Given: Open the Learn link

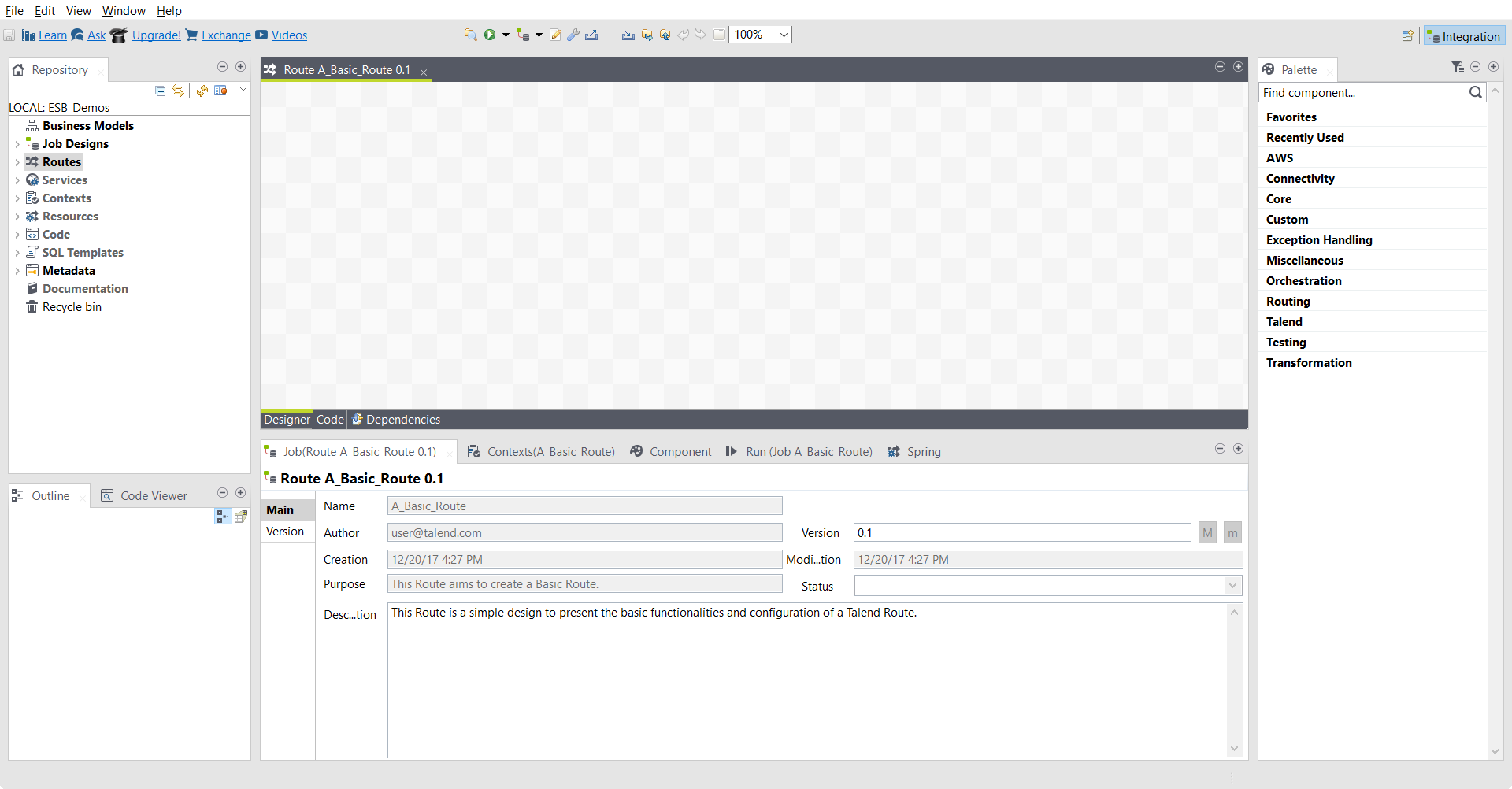Looking at the screenshot, I should [x=53, y=35].
